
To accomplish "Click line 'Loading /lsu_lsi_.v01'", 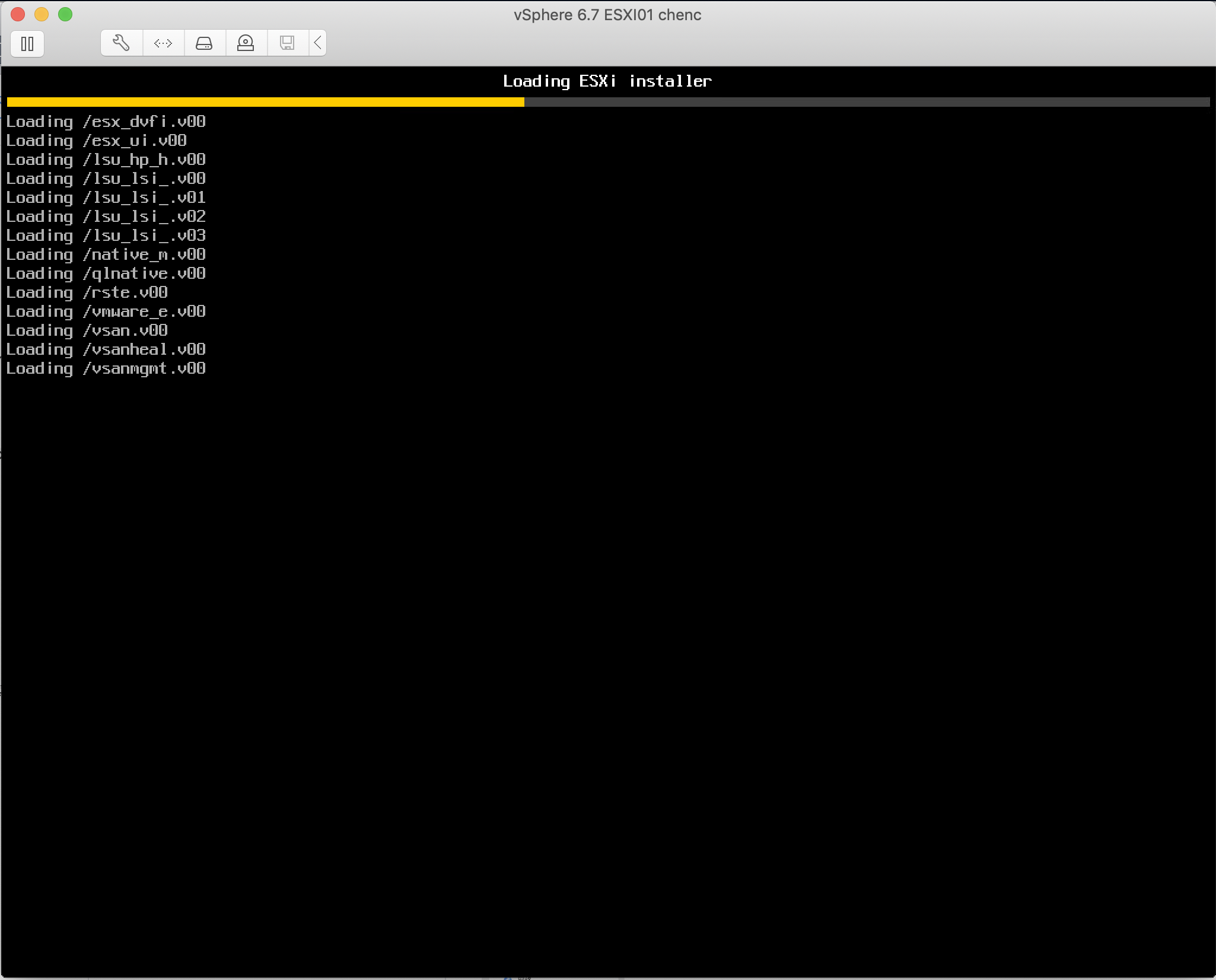I will [x=106, y=198].
